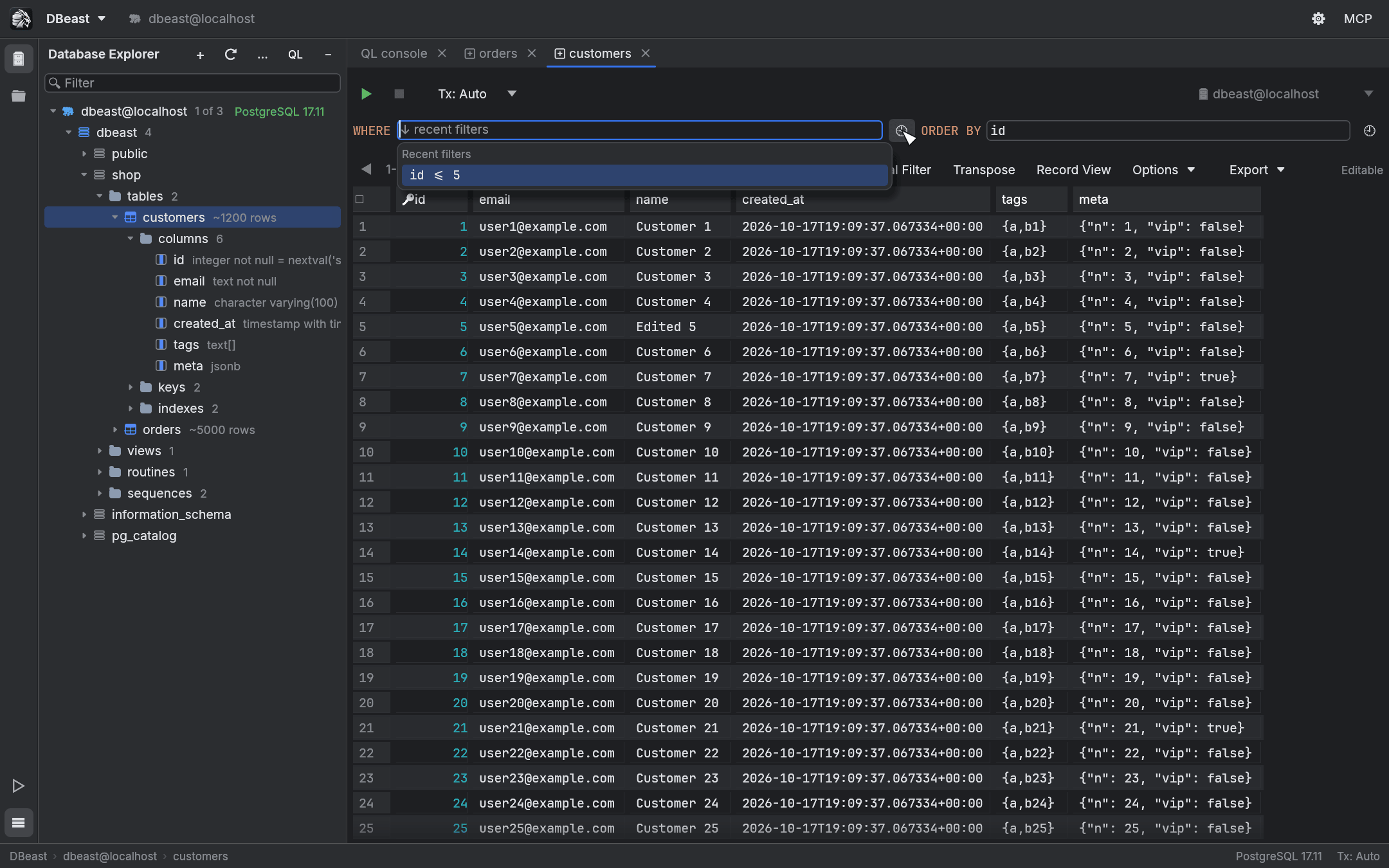Open the Export dropdown
The width and height of the screenshot is (1389, 868).
1257,170
